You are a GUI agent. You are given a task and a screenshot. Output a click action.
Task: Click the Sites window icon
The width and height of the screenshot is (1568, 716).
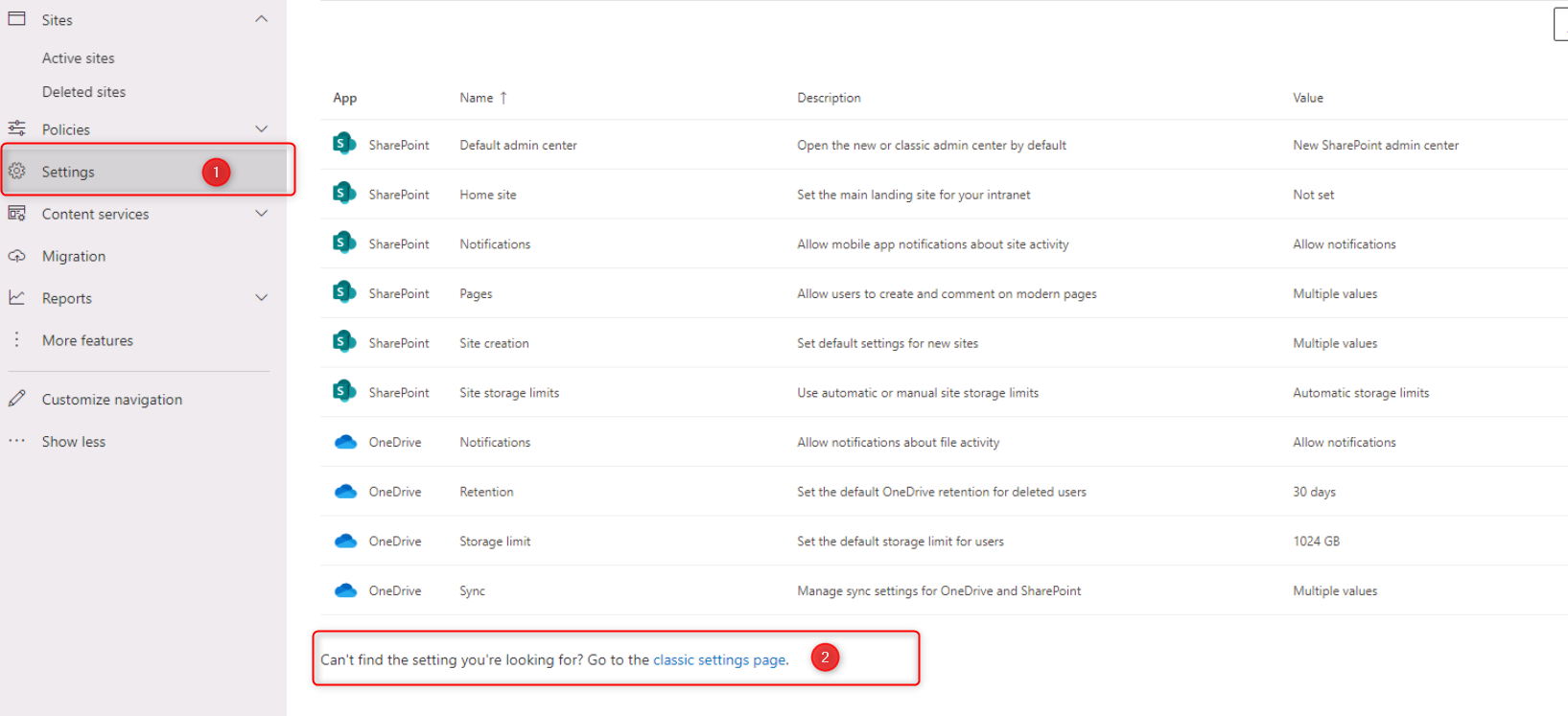point(17,19)
